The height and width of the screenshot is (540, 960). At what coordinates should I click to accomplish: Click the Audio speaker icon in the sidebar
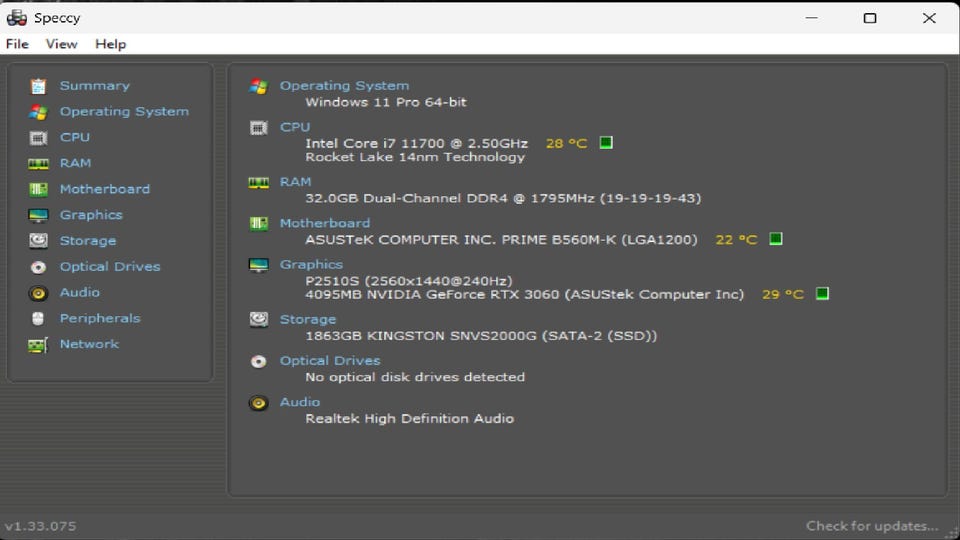pyautogui.click(x=38, y=293)
